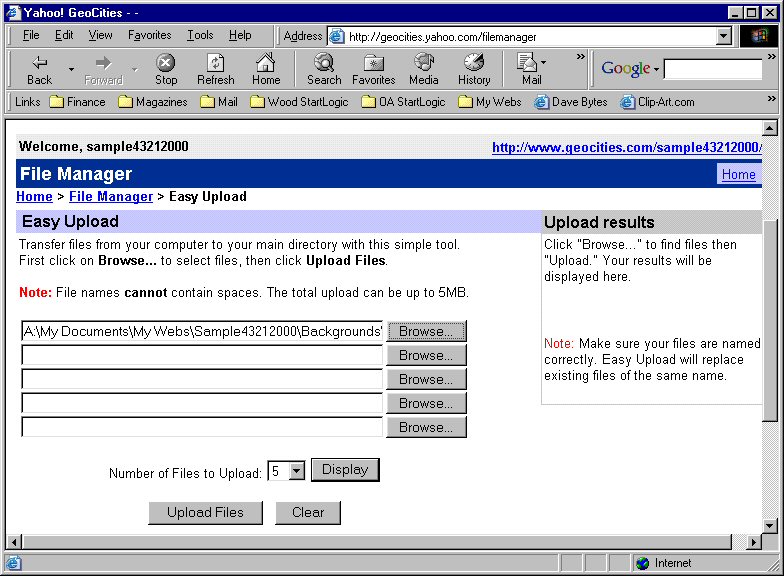Expand the Forward button history arrow

(134, 69)
